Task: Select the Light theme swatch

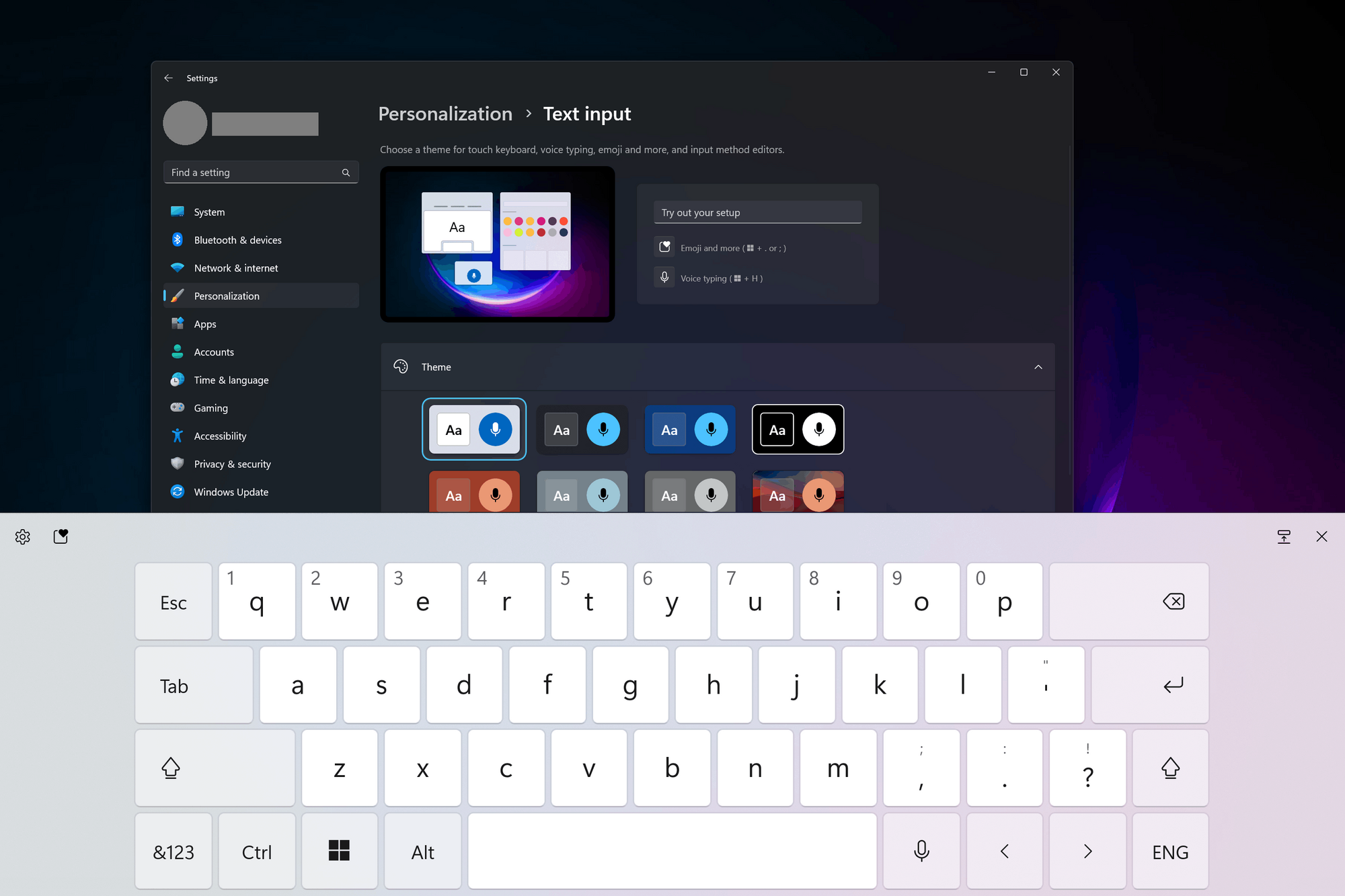Action: click(x=474, y=430)
